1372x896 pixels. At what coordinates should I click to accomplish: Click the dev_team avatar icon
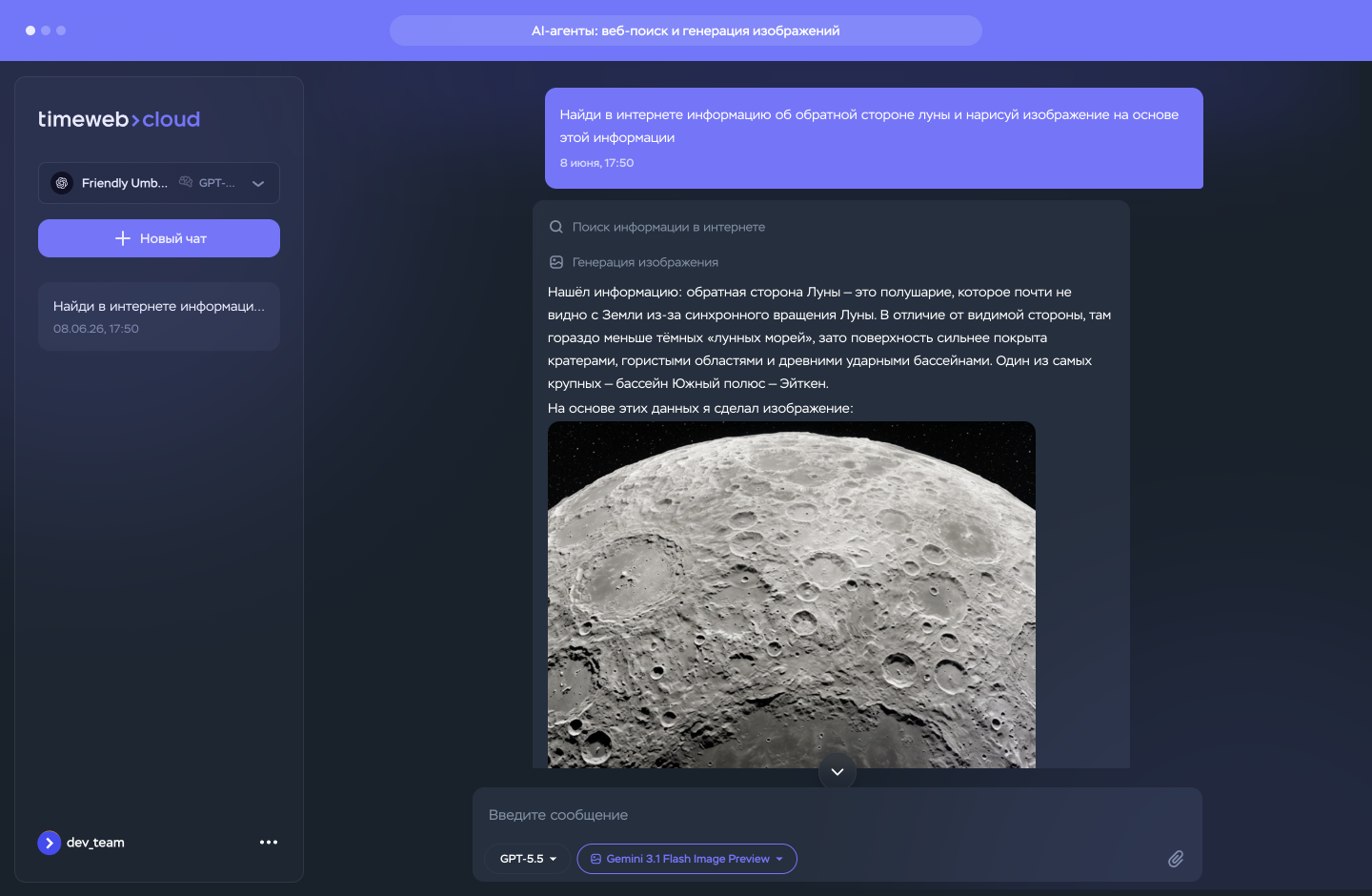(x=50, y=843)
